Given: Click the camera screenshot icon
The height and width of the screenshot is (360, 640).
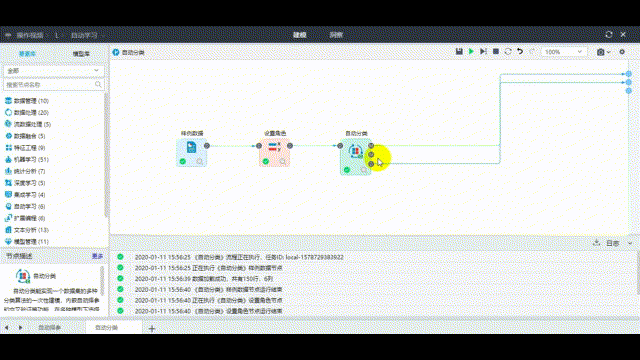Looking at the screenshot, I should [601, 52].
